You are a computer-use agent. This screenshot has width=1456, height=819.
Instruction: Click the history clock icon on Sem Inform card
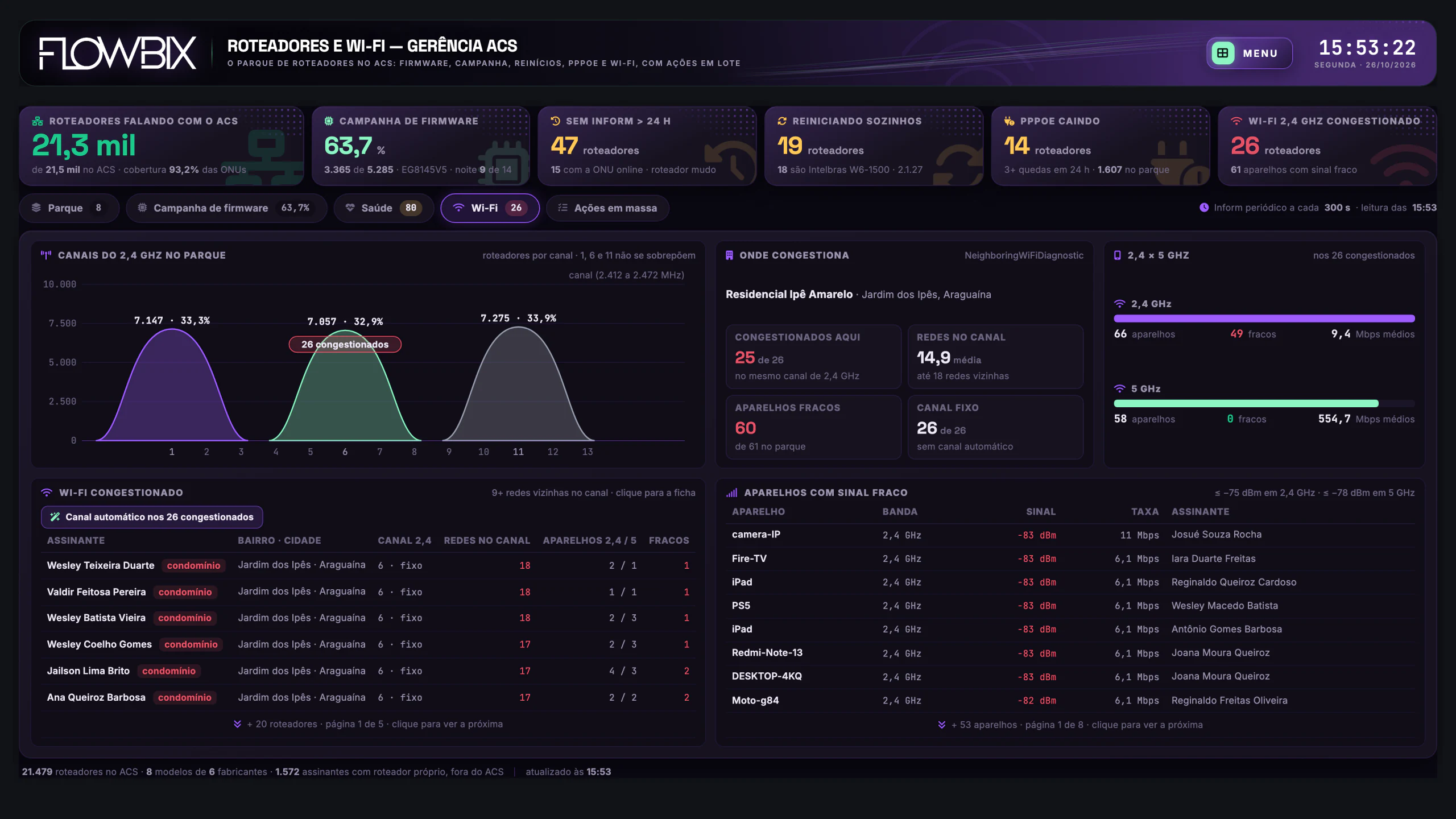click(x=556, y=121)
